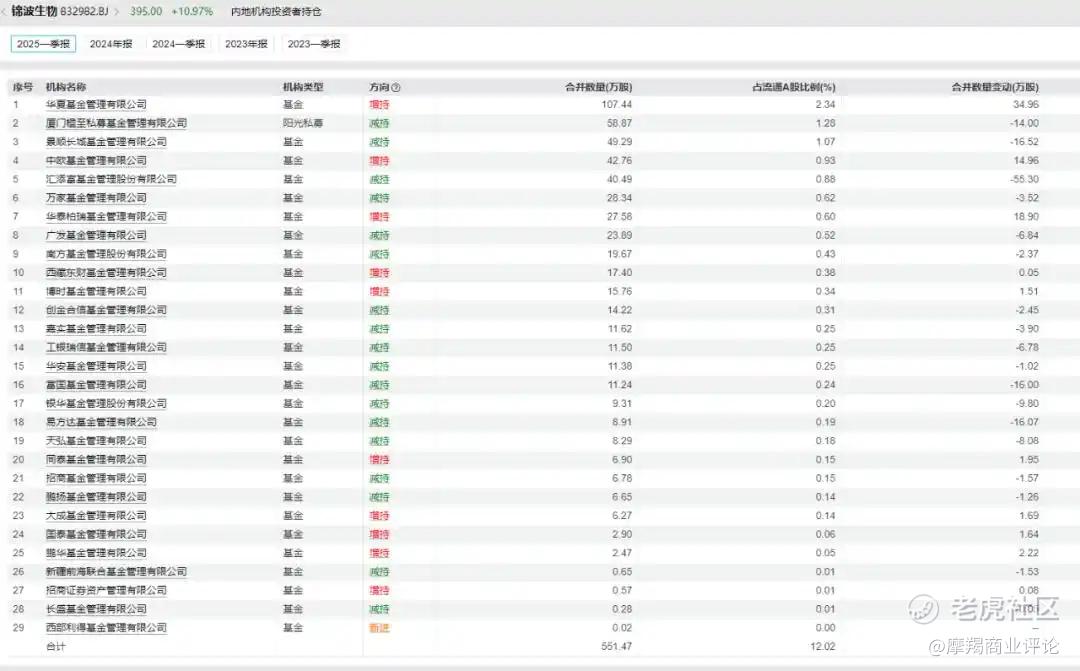Screen dimensions: 1080x671
Task: Click the total holdings value 551.47
Action: tap(616, 646)
